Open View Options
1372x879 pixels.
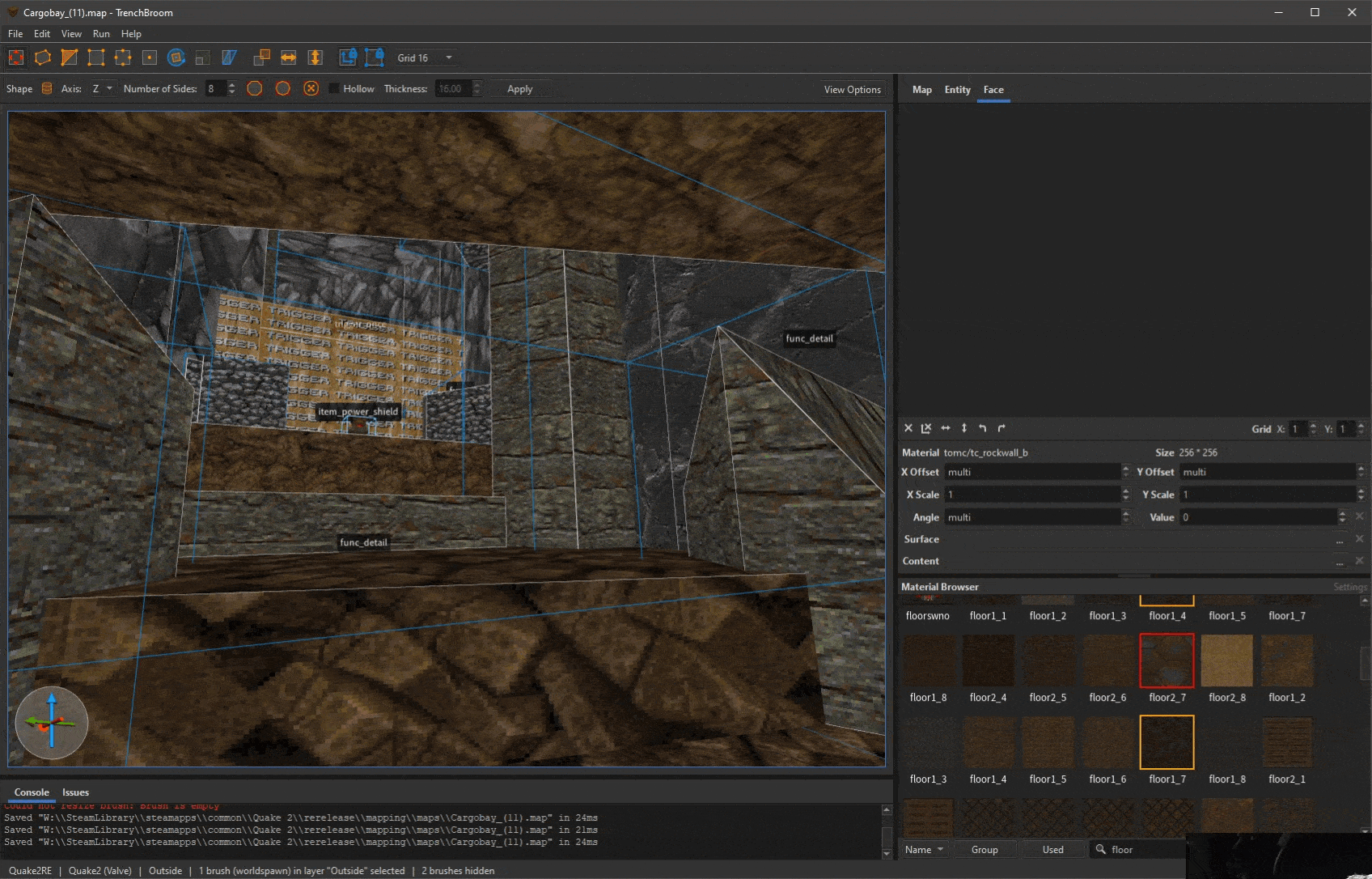coord(852,90)
